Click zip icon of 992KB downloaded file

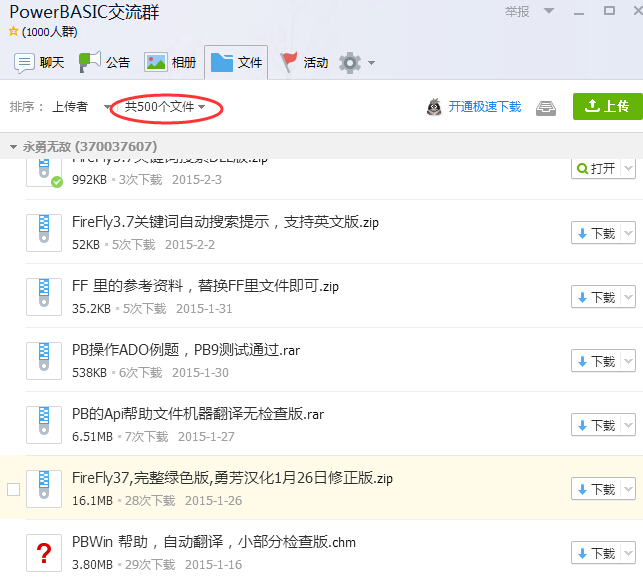[x=44, y=172]
